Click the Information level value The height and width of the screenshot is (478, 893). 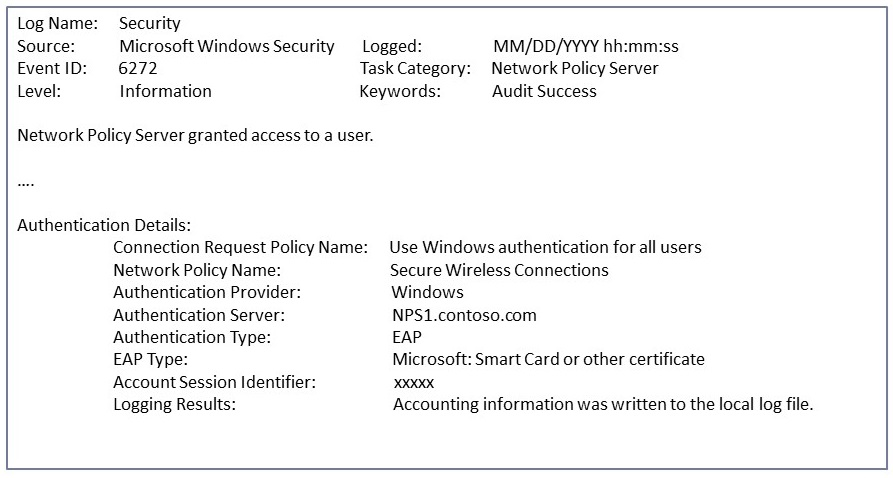(x=165, y=91)
